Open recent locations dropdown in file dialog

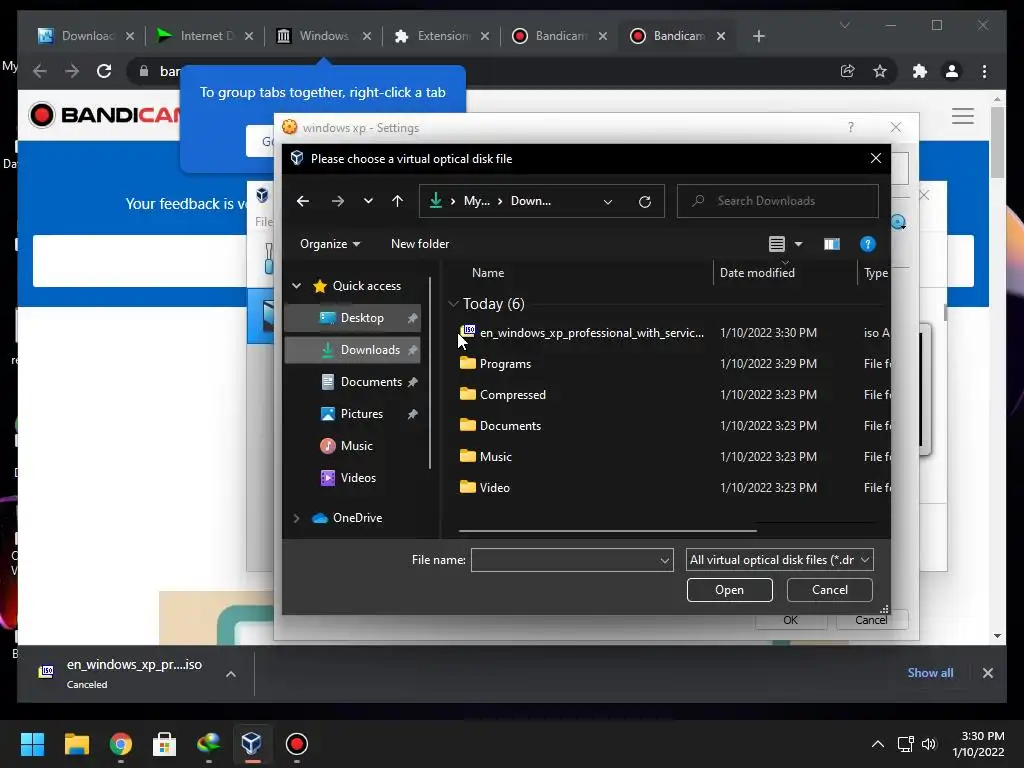click(368, 201)
